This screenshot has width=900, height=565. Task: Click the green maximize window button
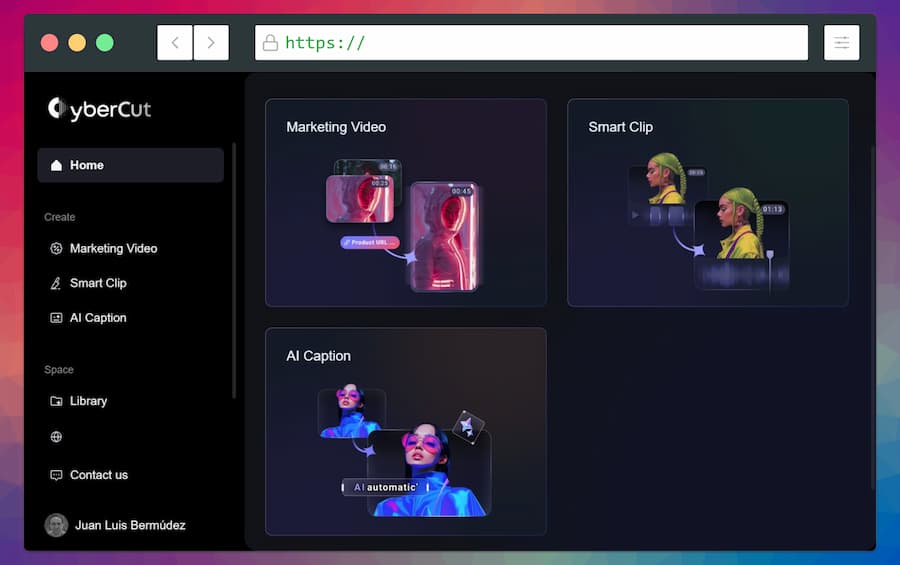[104, 42]
